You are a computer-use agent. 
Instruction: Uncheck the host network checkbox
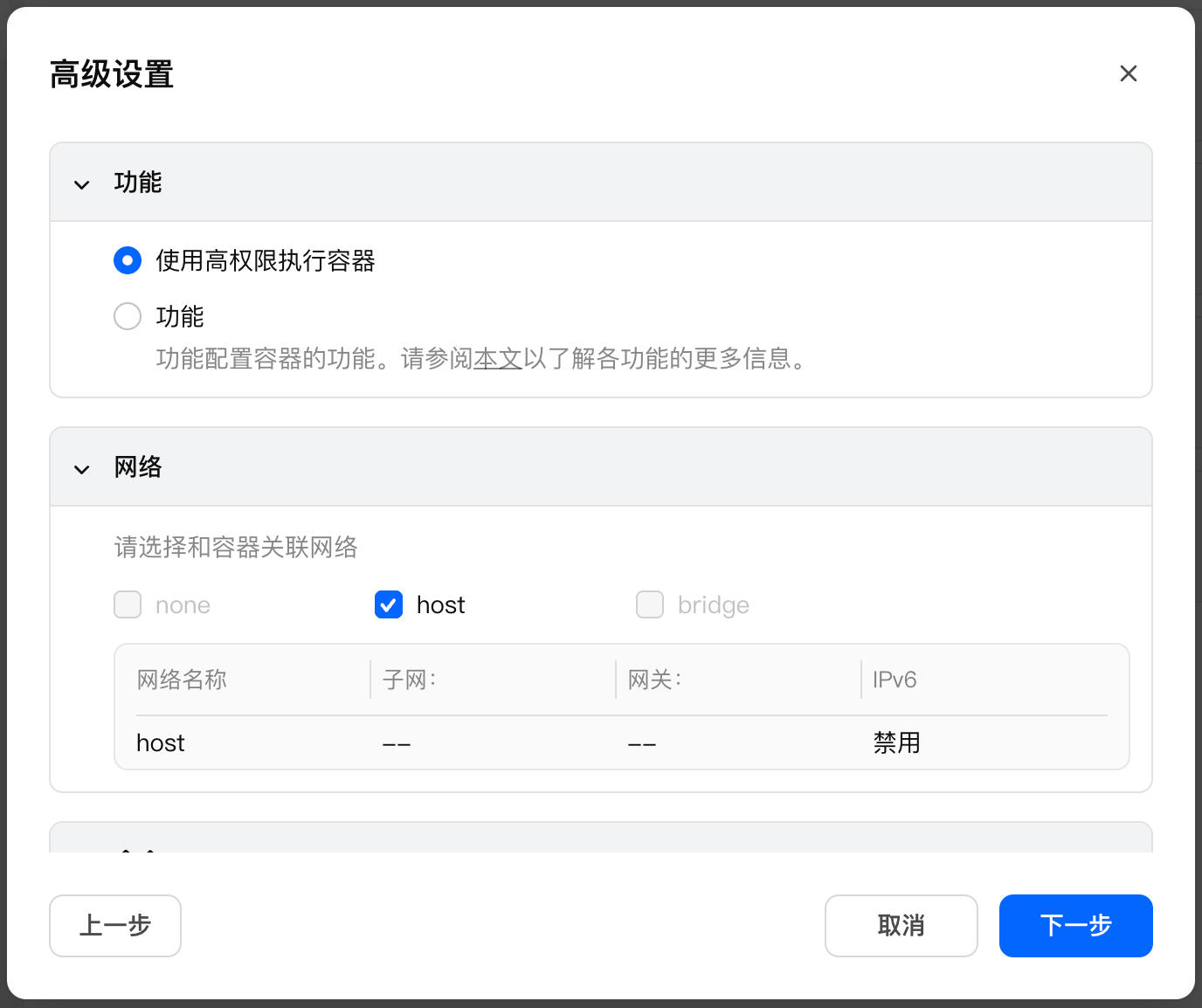pyautogui.click(x=388, y=604)
